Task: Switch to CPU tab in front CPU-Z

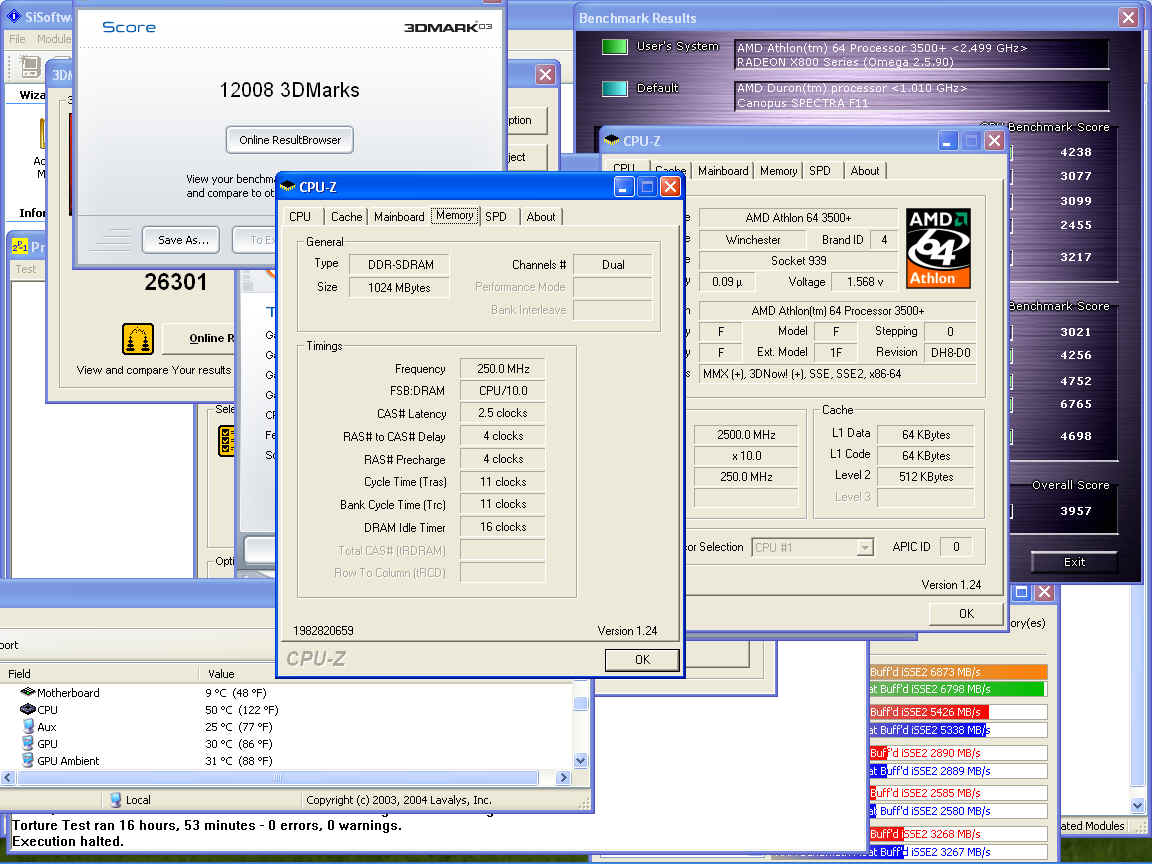Action: click(x=300, y=217)
